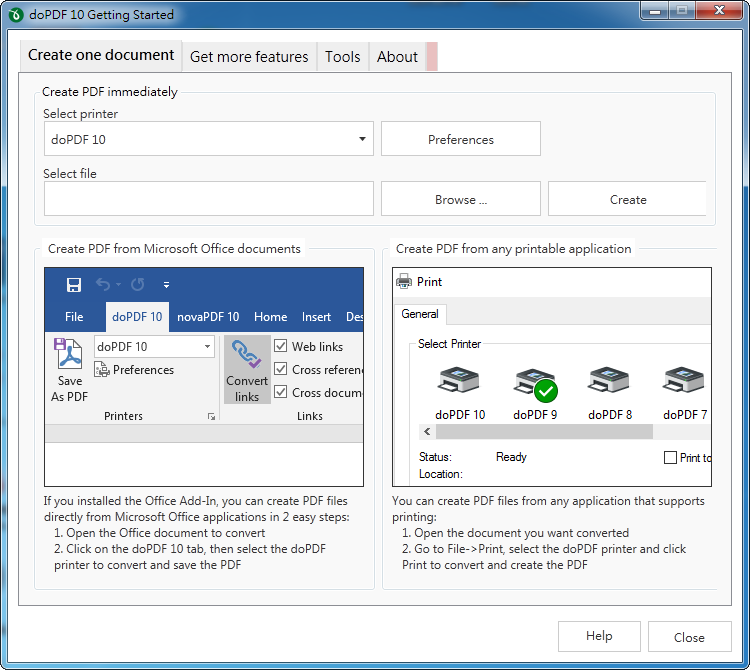The image size is (750, 670).
Task: Open the Tools tab
Action: [x=342, y=57]
